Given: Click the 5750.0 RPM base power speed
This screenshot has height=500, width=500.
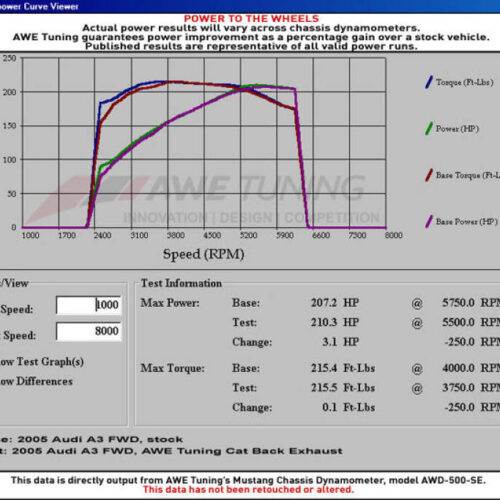Looking at the screenshot, I should 471,303.
